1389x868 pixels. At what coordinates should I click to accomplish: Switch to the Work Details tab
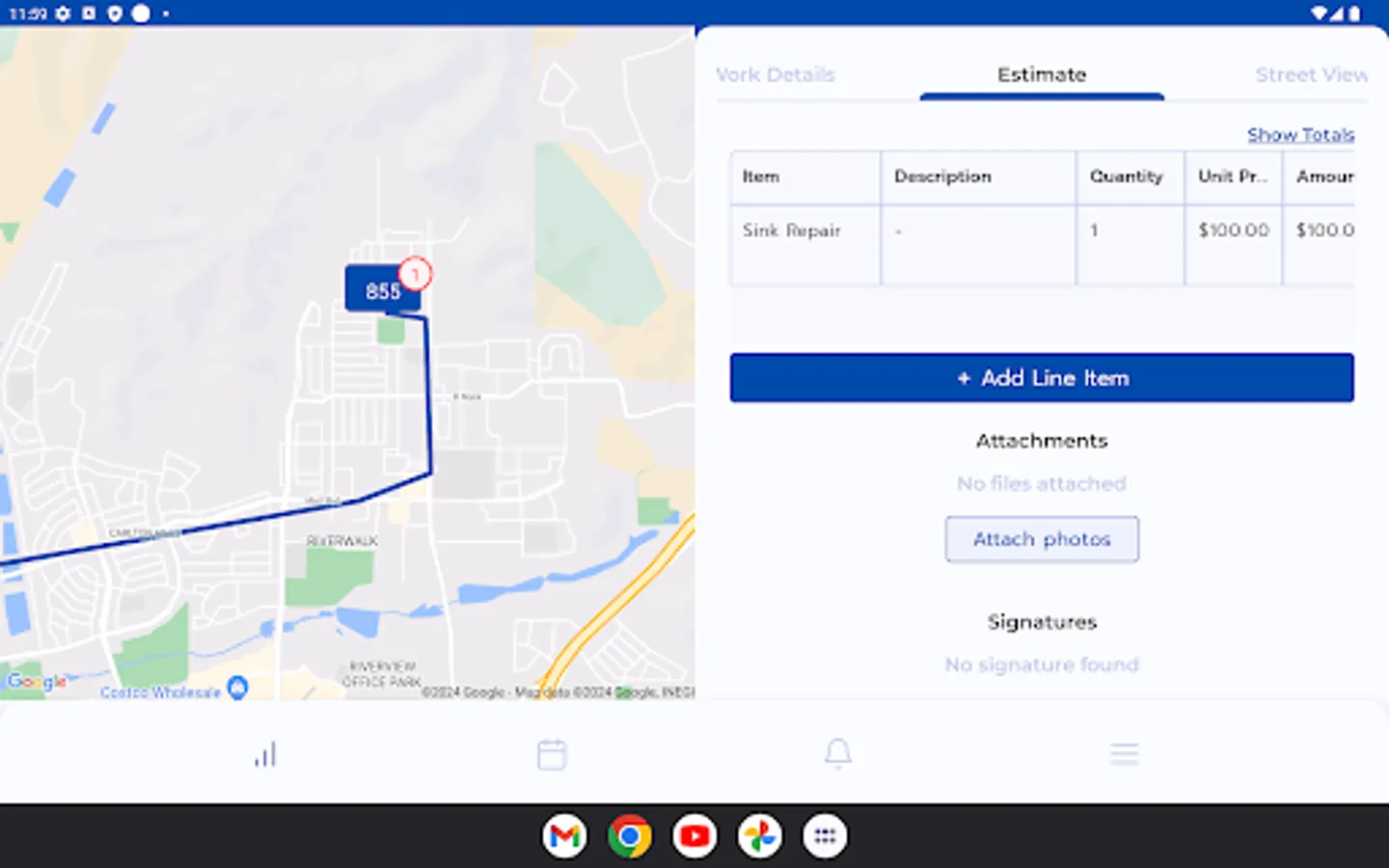[776, 74]
